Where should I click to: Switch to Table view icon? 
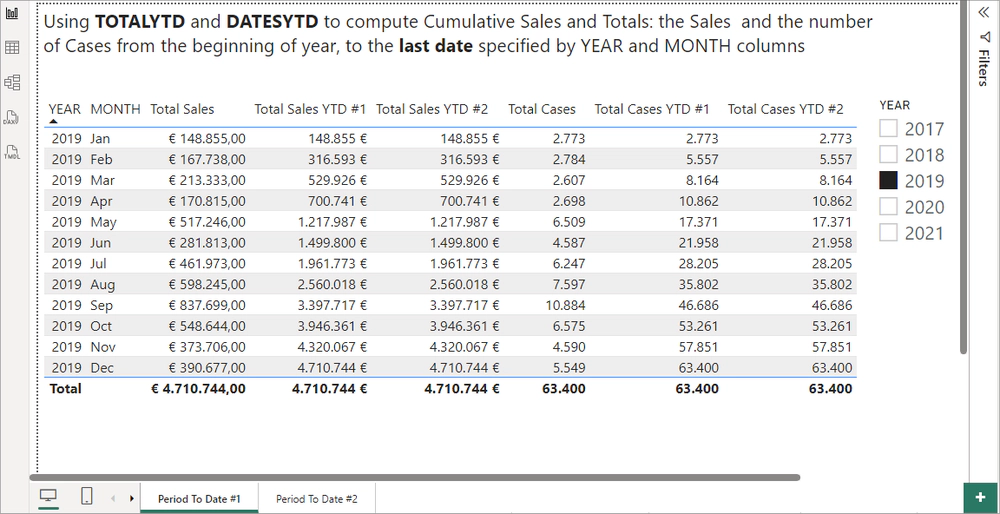(13, 47)
